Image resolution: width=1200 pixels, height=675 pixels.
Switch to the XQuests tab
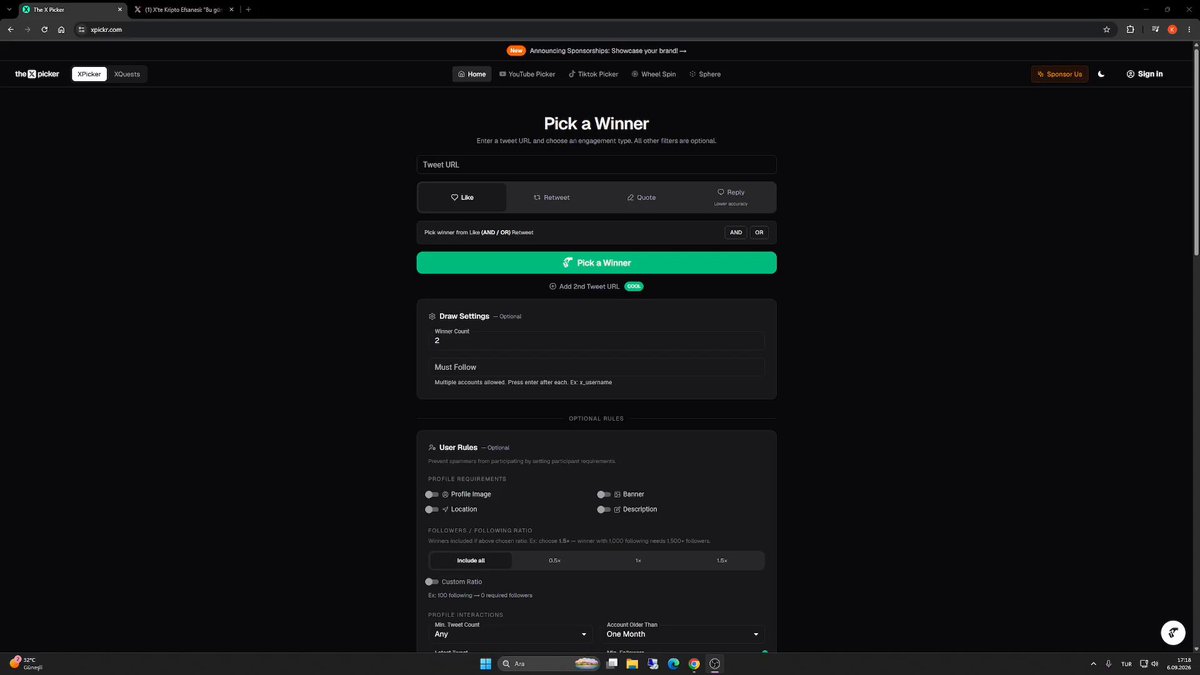[x=127, y=74]
